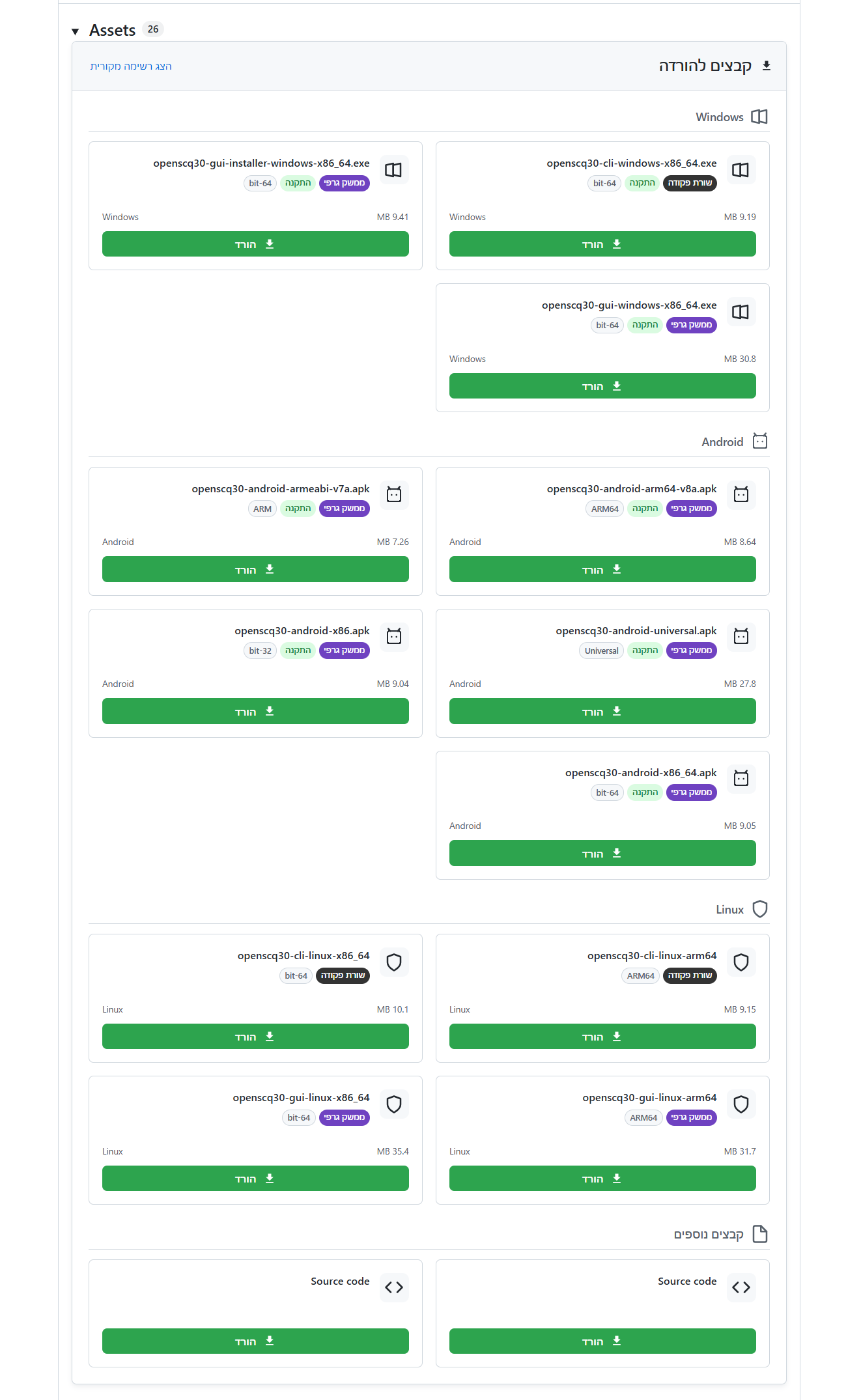Click the show original list link
861x1400 pixels.
coord(131,66)
